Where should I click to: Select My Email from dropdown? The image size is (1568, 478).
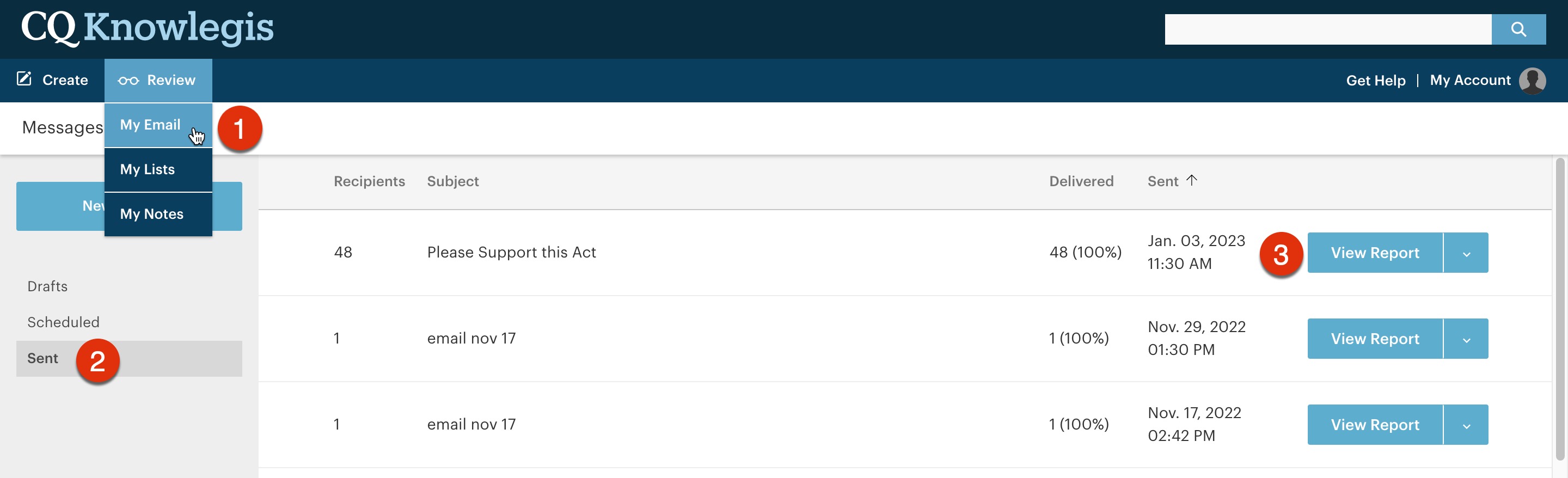point(150,125)
